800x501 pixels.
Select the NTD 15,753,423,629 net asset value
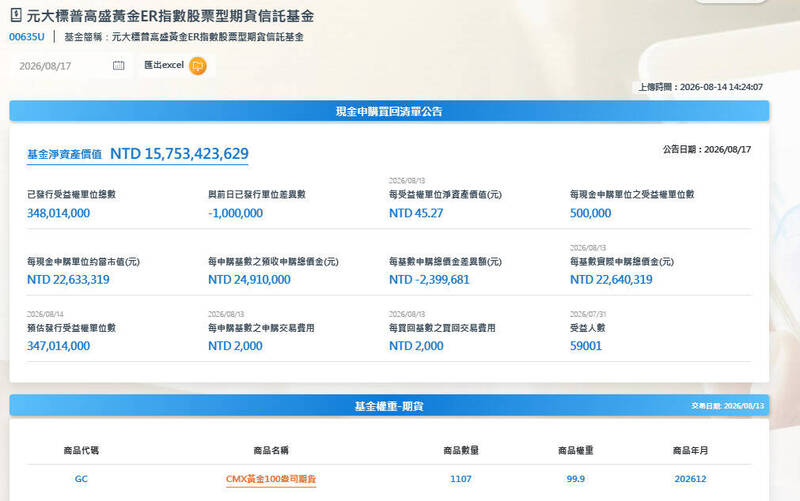coord(179,154)
